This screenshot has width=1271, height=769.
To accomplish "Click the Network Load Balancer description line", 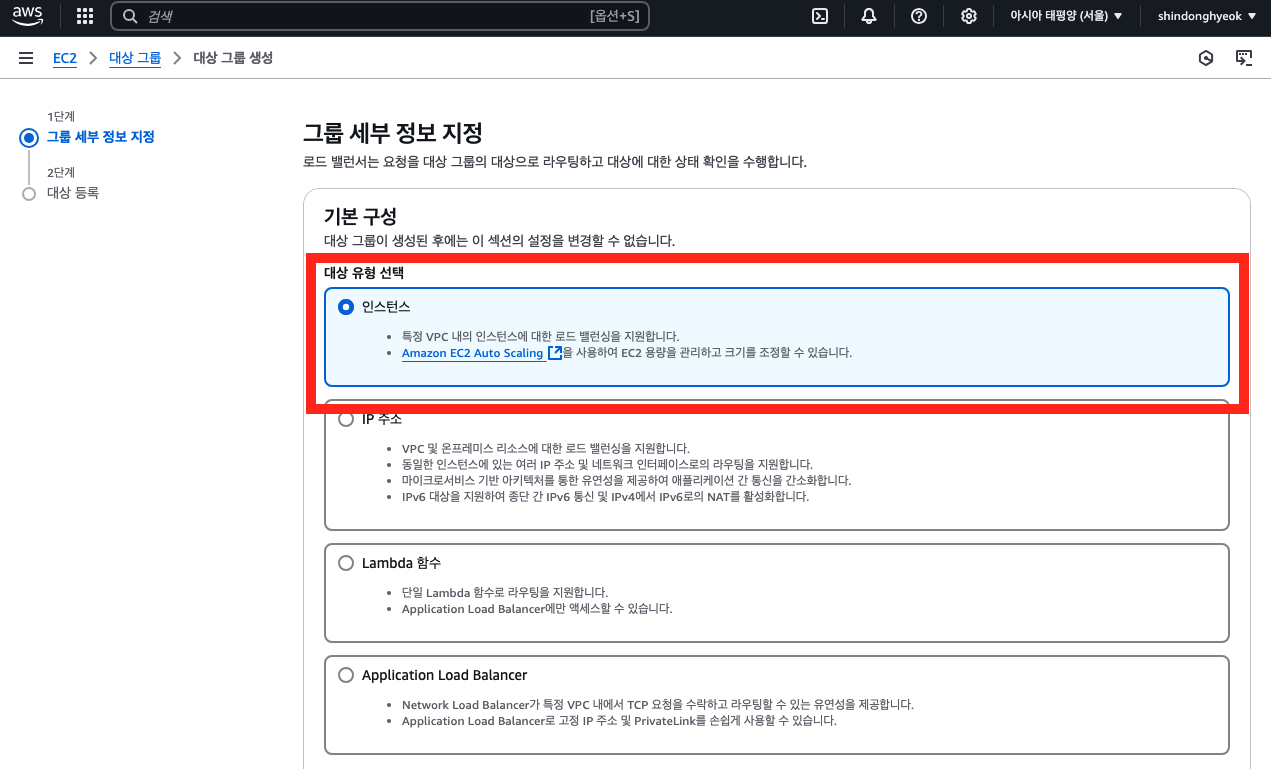I will click(658, 705).
